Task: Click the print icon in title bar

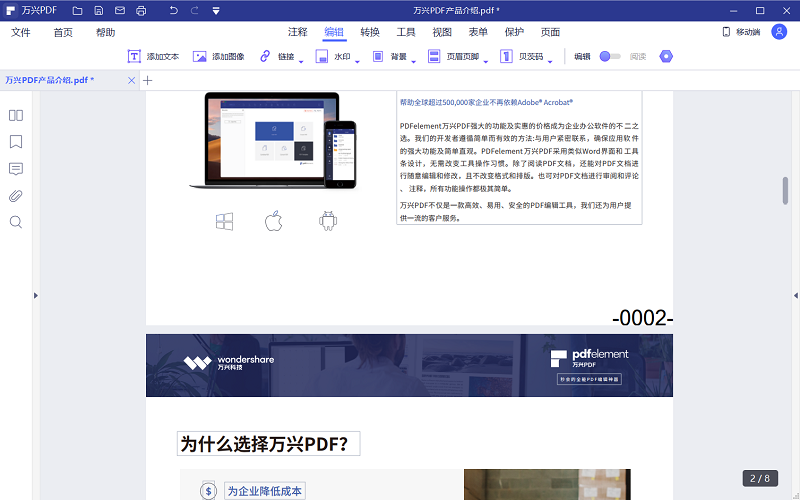Action: pyautogui.click(x=141, y=10)
